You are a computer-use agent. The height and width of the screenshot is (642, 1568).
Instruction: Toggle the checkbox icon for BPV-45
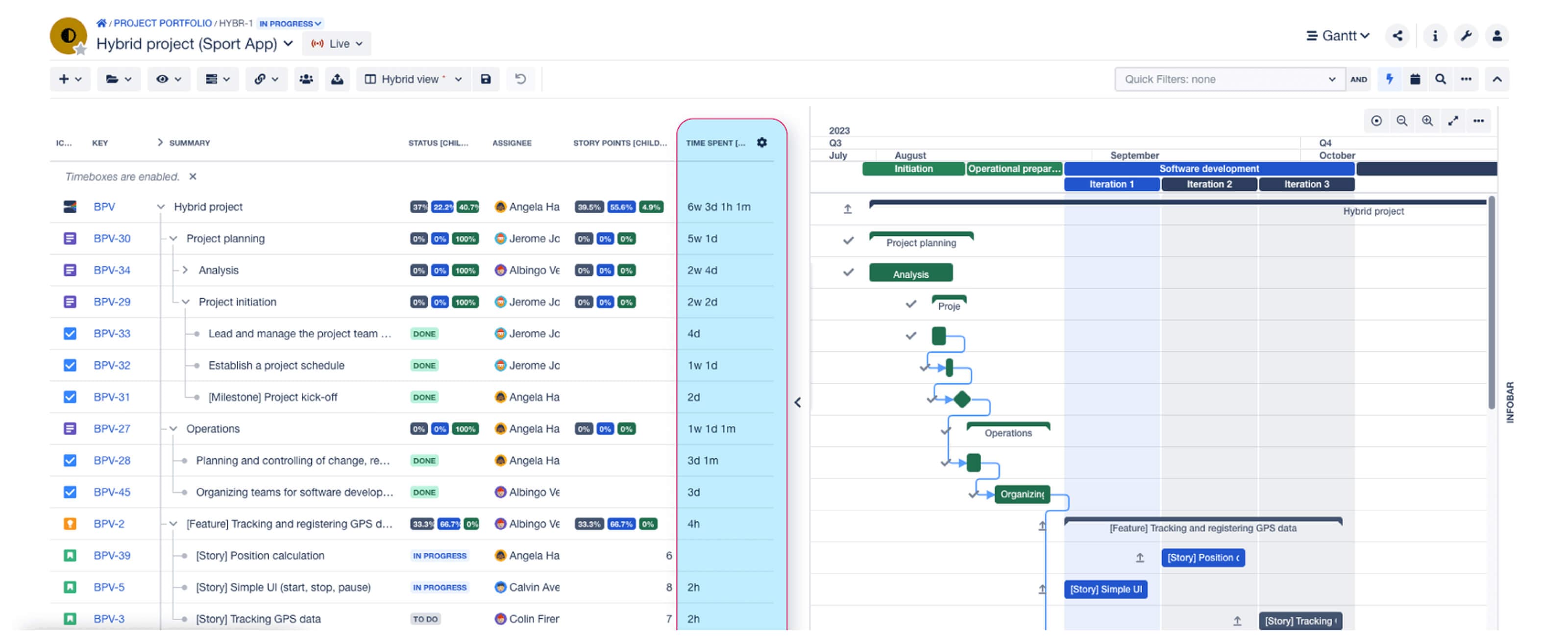click(70, 492)
